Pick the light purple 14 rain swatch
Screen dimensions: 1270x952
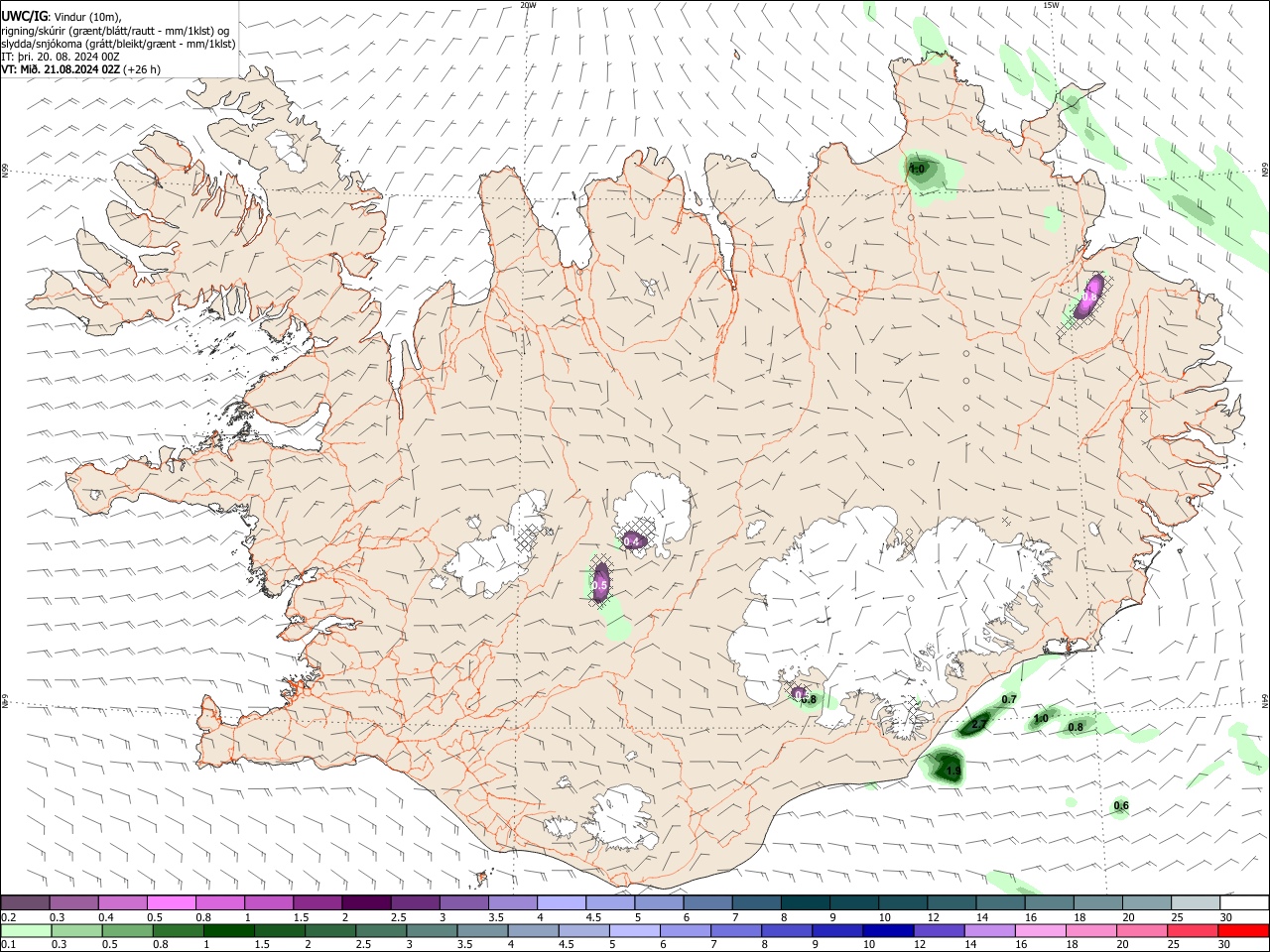pos(990,930)
